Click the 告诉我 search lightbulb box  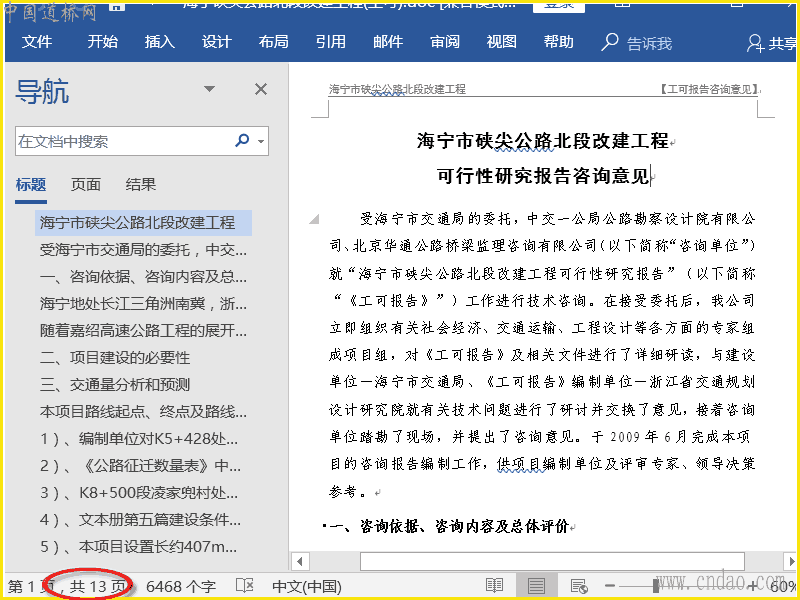point(637,43)
